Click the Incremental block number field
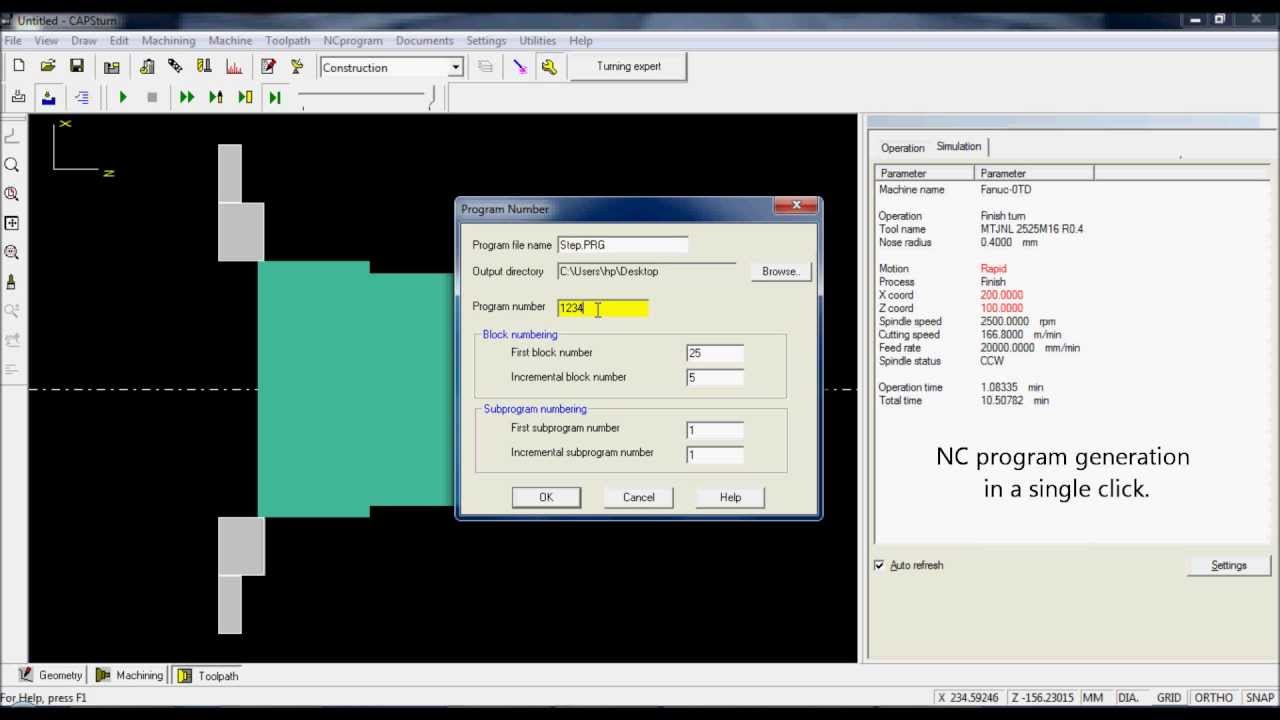1280x720 pixels. [715, 378]
